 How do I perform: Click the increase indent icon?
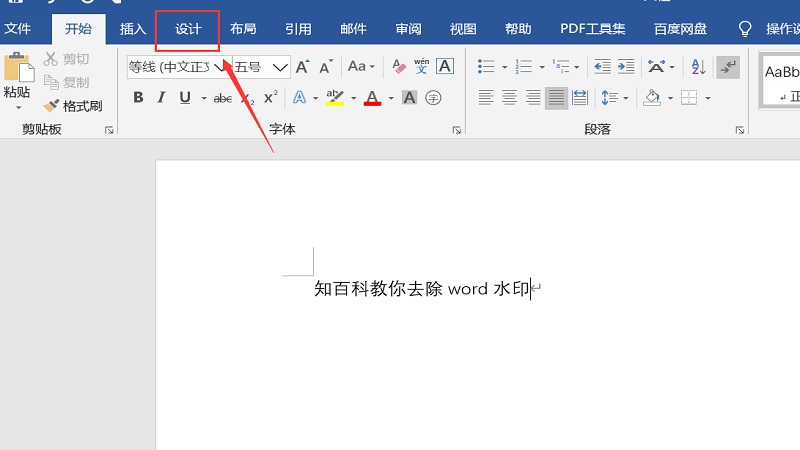point(626,67)
